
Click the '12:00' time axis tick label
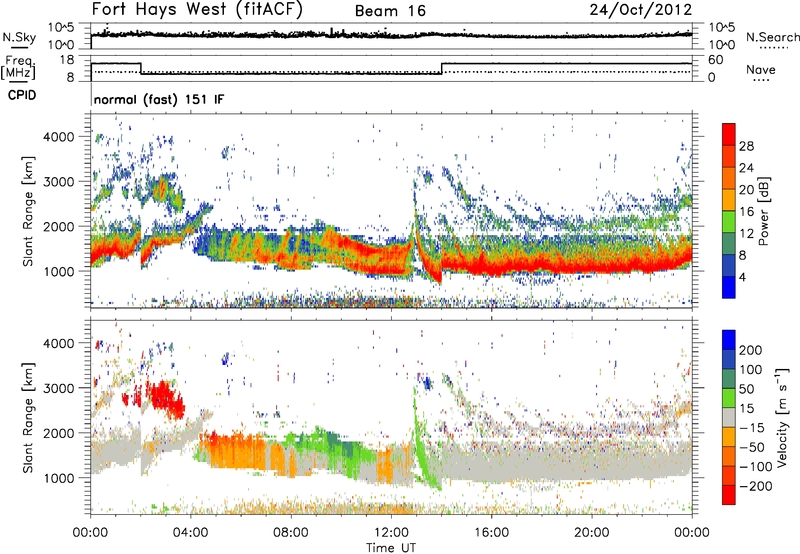[391, 533]
